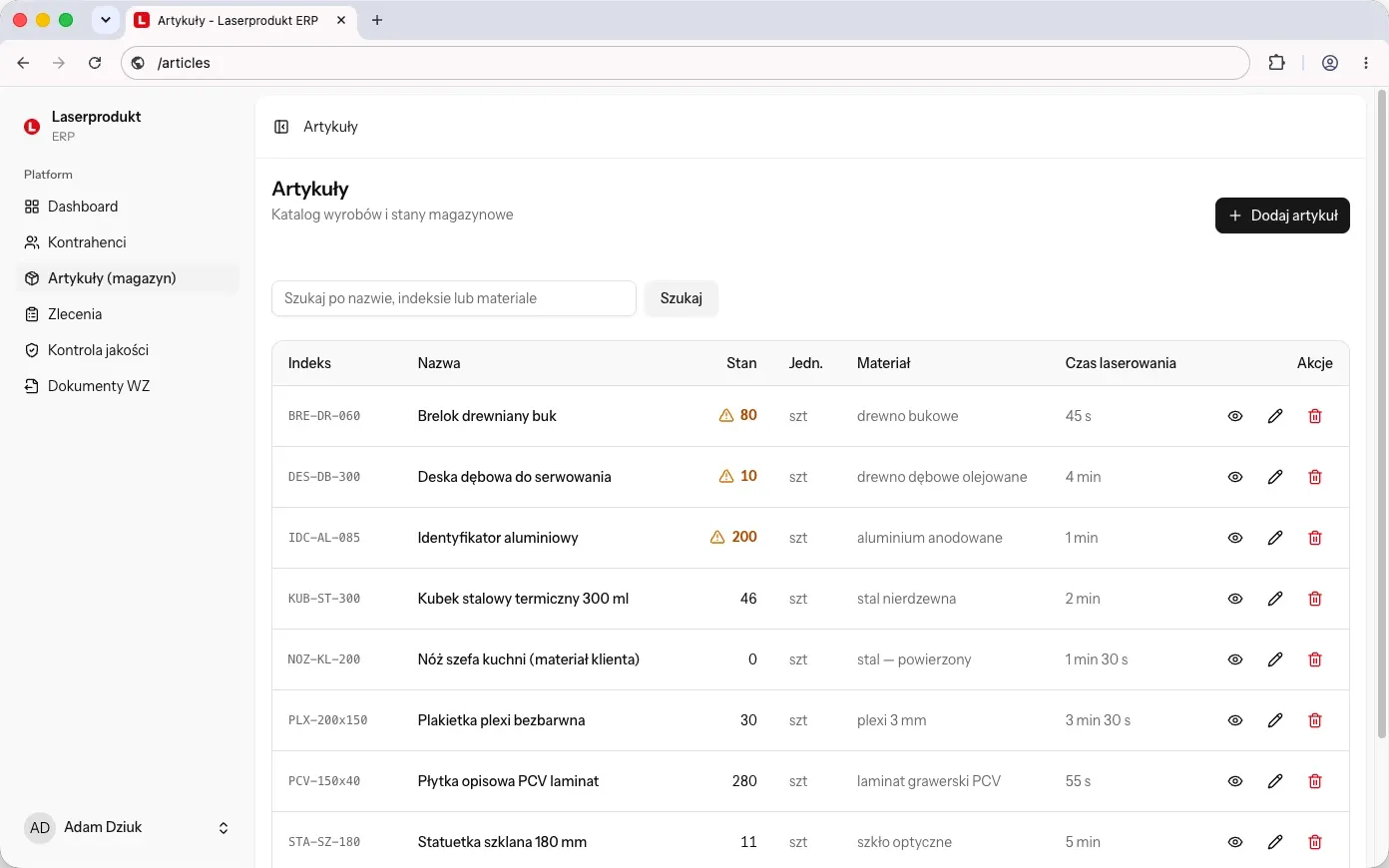Open a new browser tab

[x=377, y=20]
